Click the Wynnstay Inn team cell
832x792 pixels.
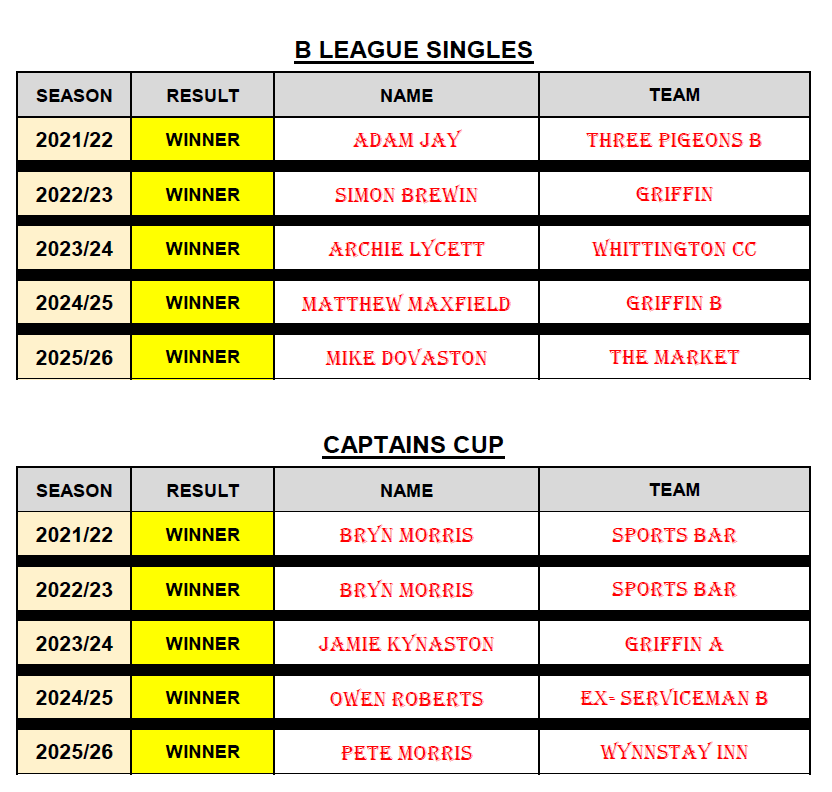click(674, 752)
